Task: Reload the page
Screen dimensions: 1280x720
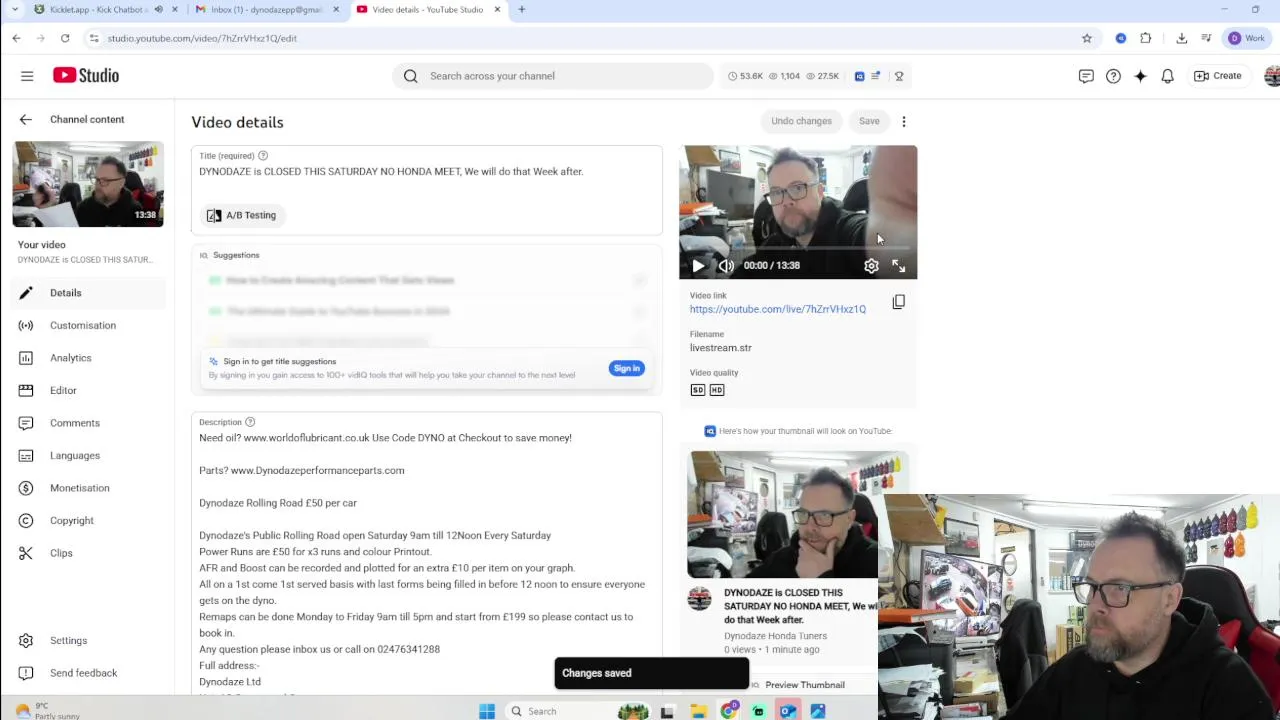Action: pos(65,38)
